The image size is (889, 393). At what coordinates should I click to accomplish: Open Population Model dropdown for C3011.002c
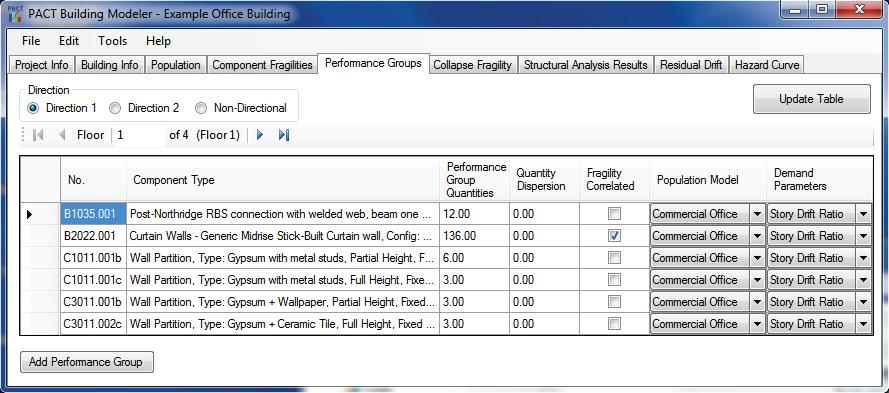(x=757, y=324)
